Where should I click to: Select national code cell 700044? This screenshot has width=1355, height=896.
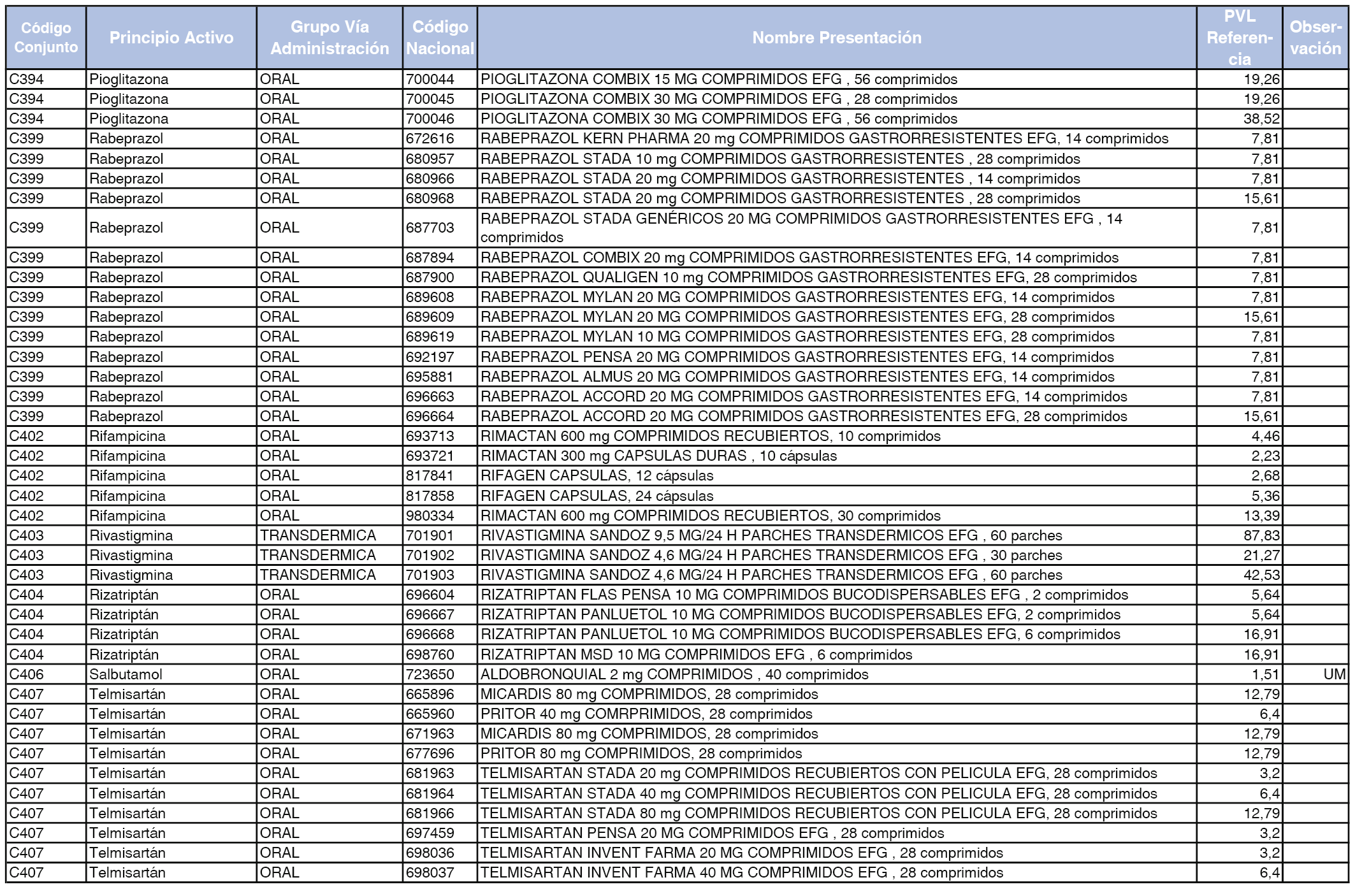pyautogui.click(x=440, y=79)
